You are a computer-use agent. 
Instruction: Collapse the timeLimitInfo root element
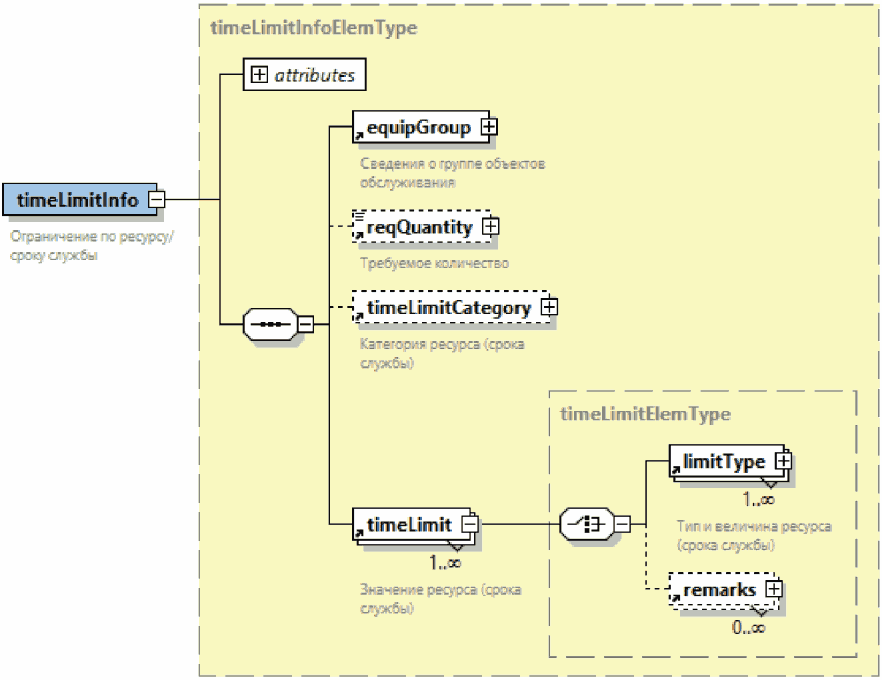[x=156, y=199]
